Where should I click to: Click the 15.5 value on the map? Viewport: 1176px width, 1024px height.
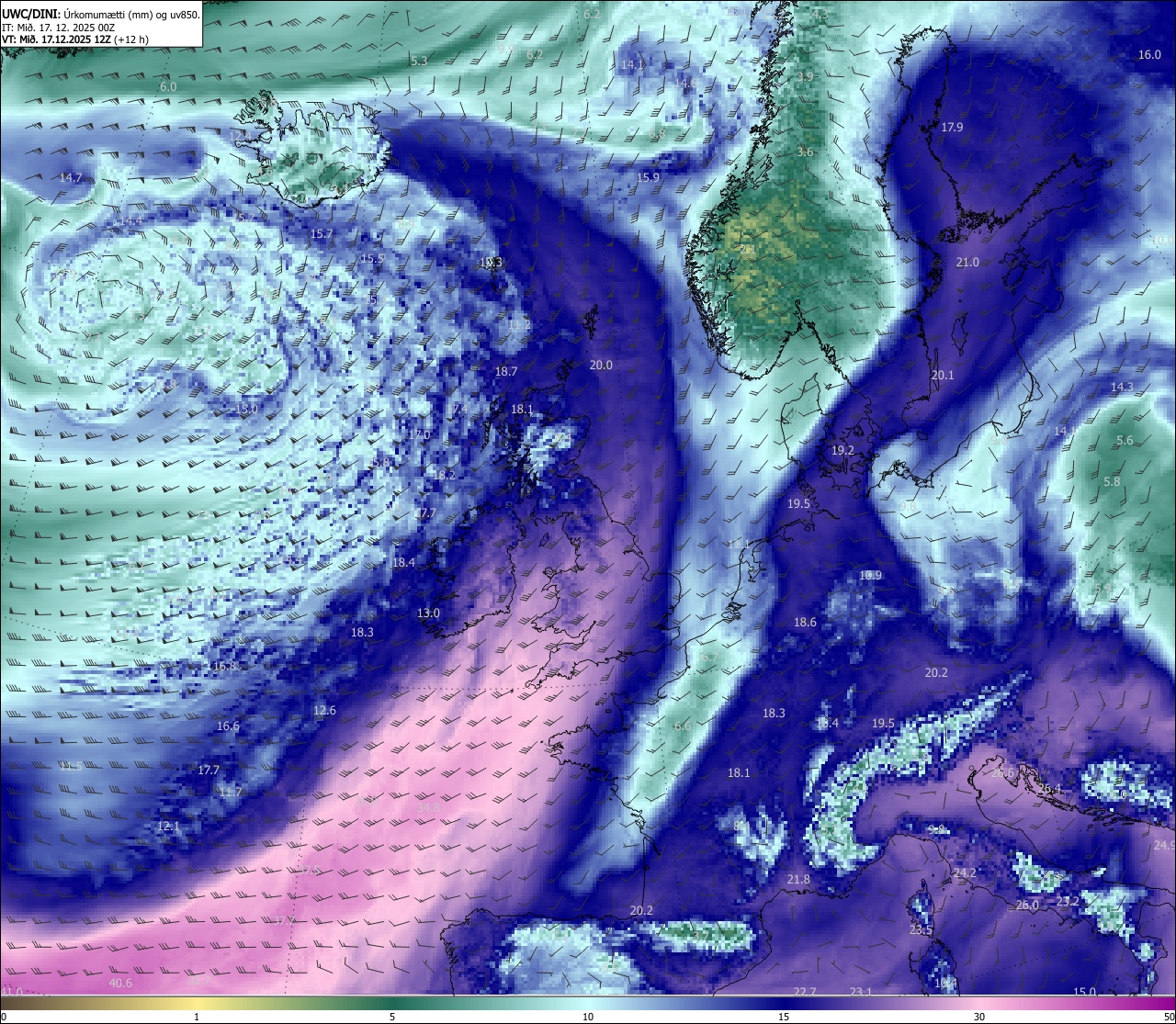(x=372, y=258)
